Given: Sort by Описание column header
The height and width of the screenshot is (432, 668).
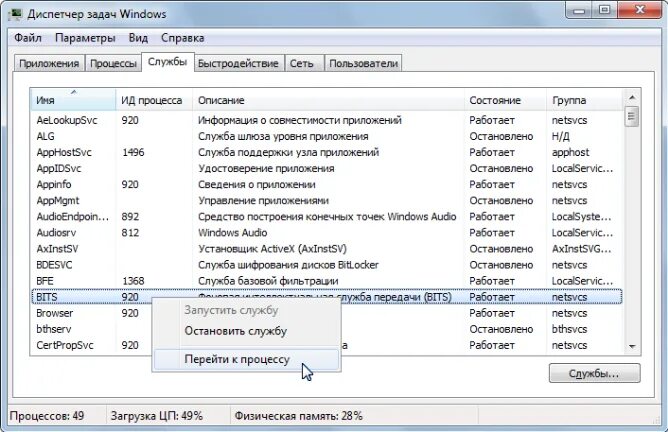Looking at the screenshot, I should [x=328, y=100].
